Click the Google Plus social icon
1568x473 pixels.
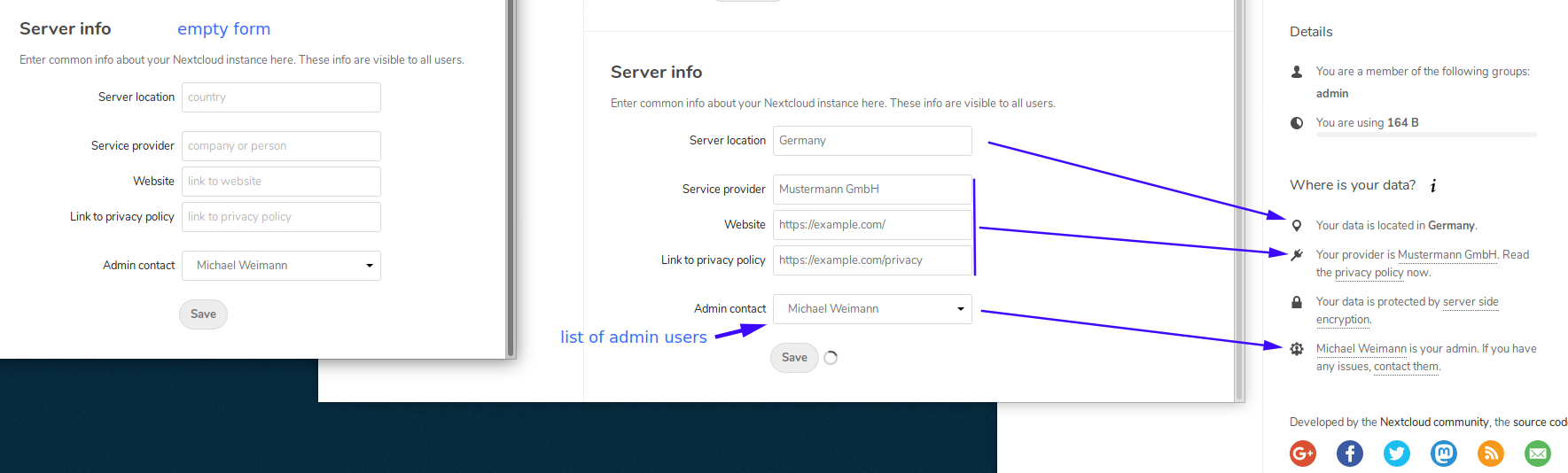pos(1303,454)
